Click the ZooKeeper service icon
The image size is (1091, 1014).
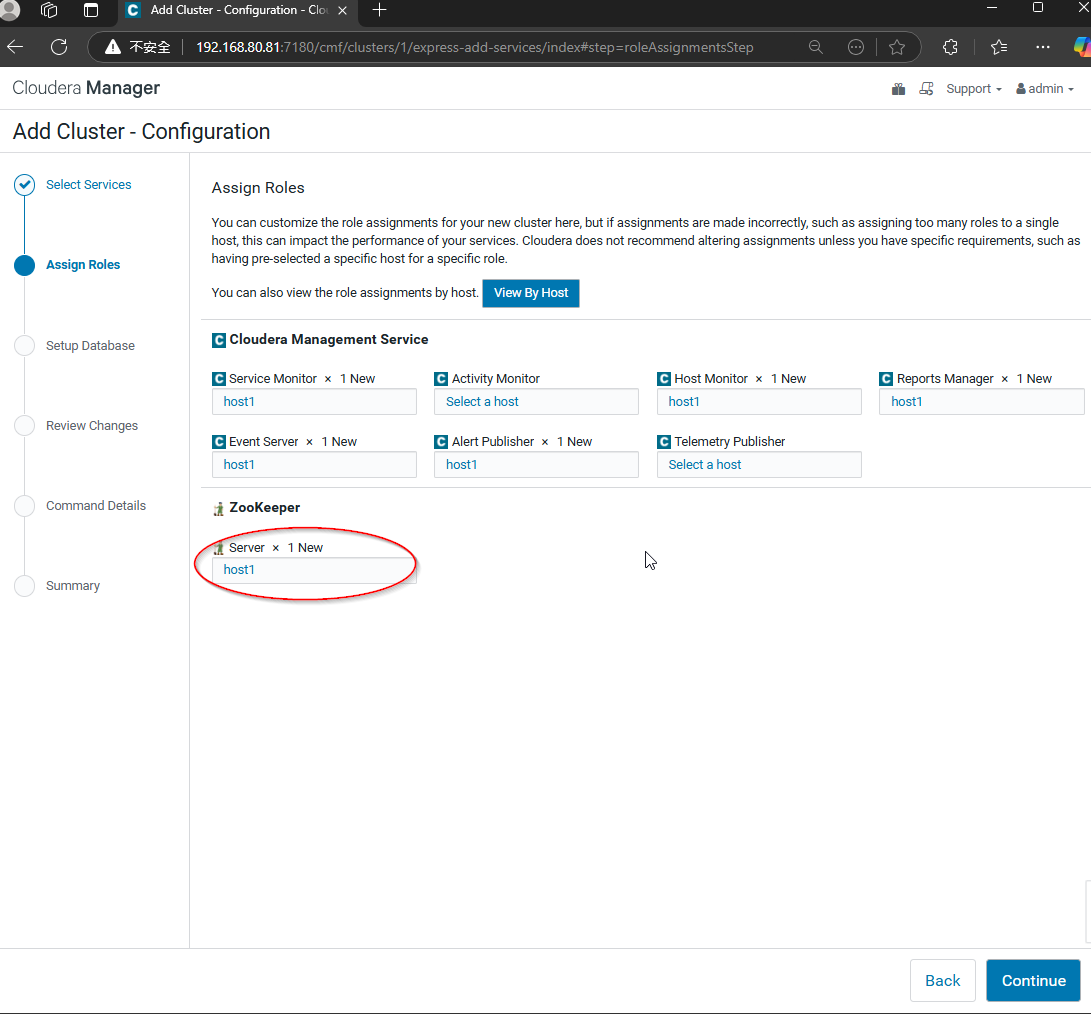(x=218, y=509)
